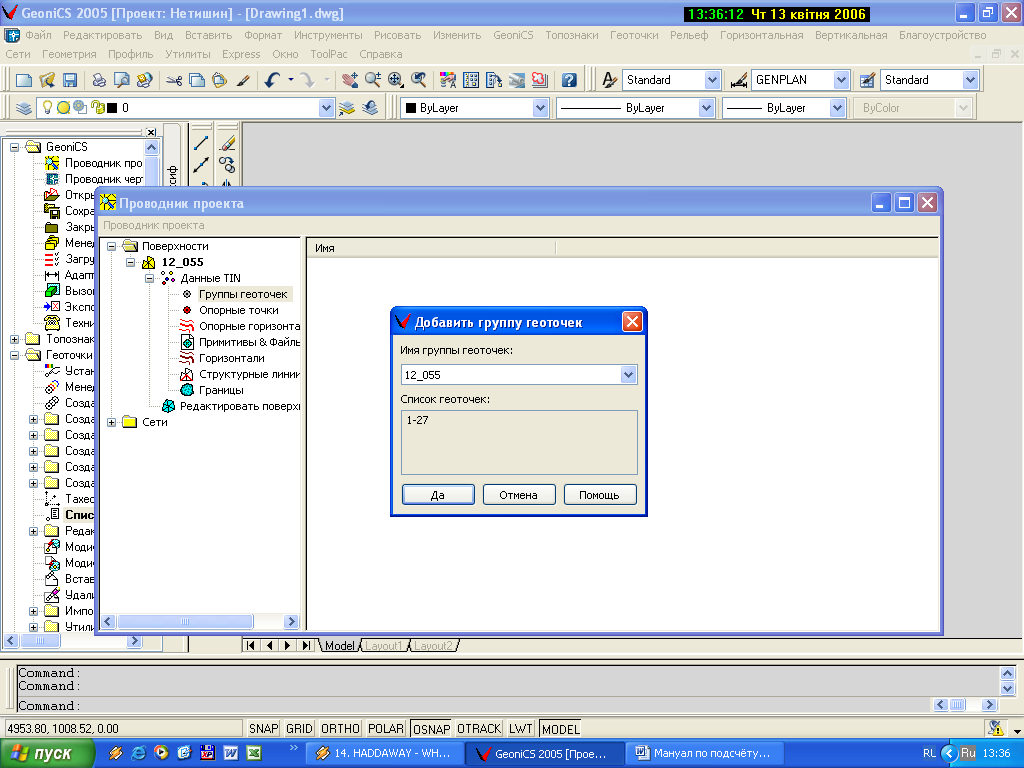
Task: Click the Save diskette icon
Action: (70, 80)
